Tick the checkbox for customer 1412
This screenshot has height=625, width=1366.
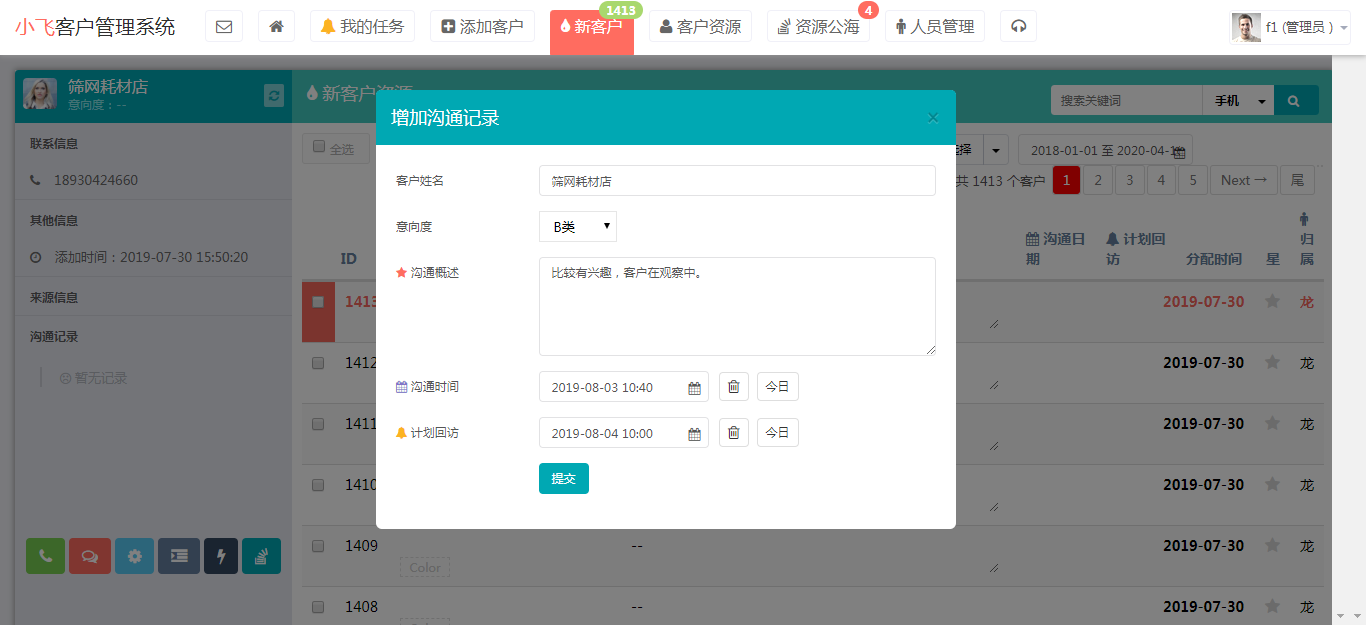pyautogui.click(x=318, y=363)
